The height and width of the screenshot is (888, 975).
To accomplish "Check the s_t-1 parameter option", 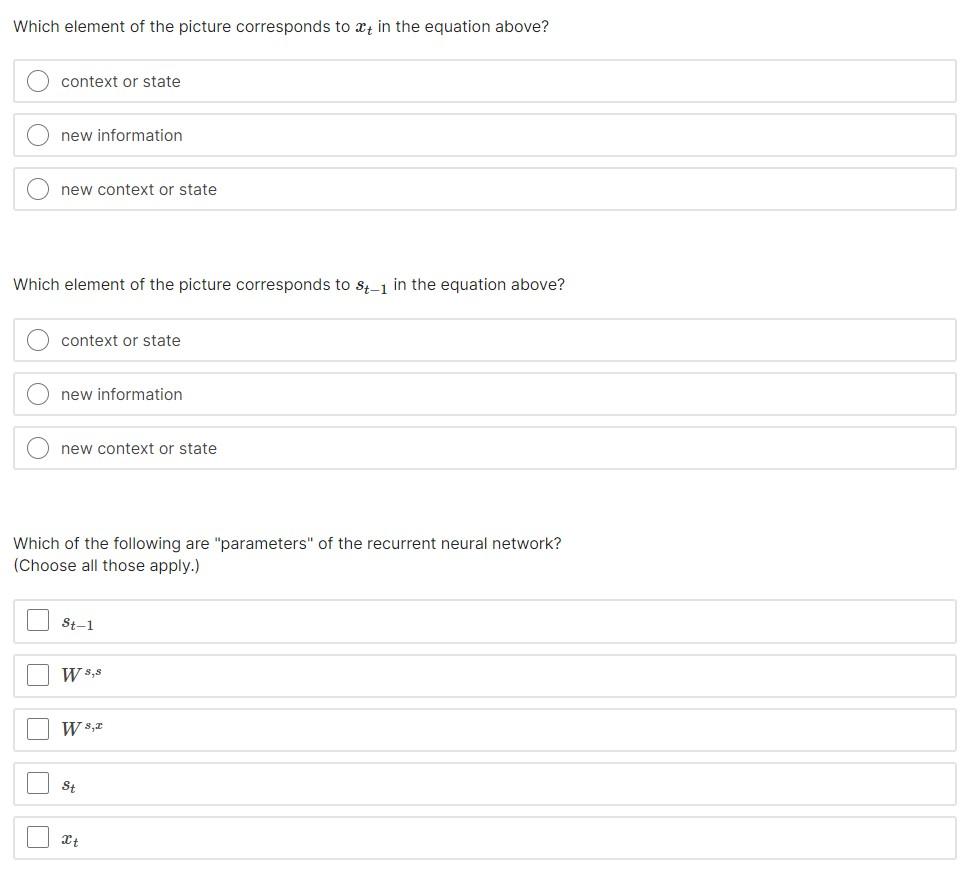I will point(38,620).
